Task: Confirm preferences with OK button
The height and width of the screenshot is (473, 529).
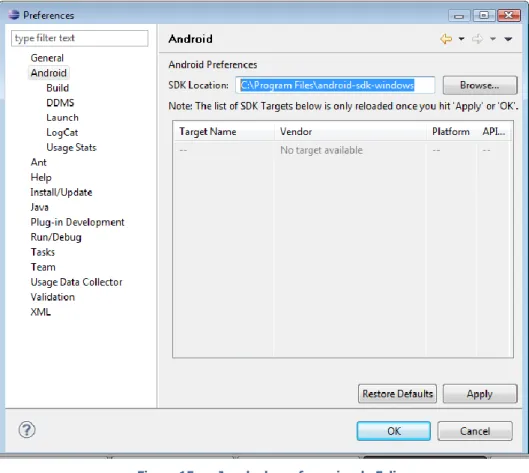Action: [x=394, y=431]
